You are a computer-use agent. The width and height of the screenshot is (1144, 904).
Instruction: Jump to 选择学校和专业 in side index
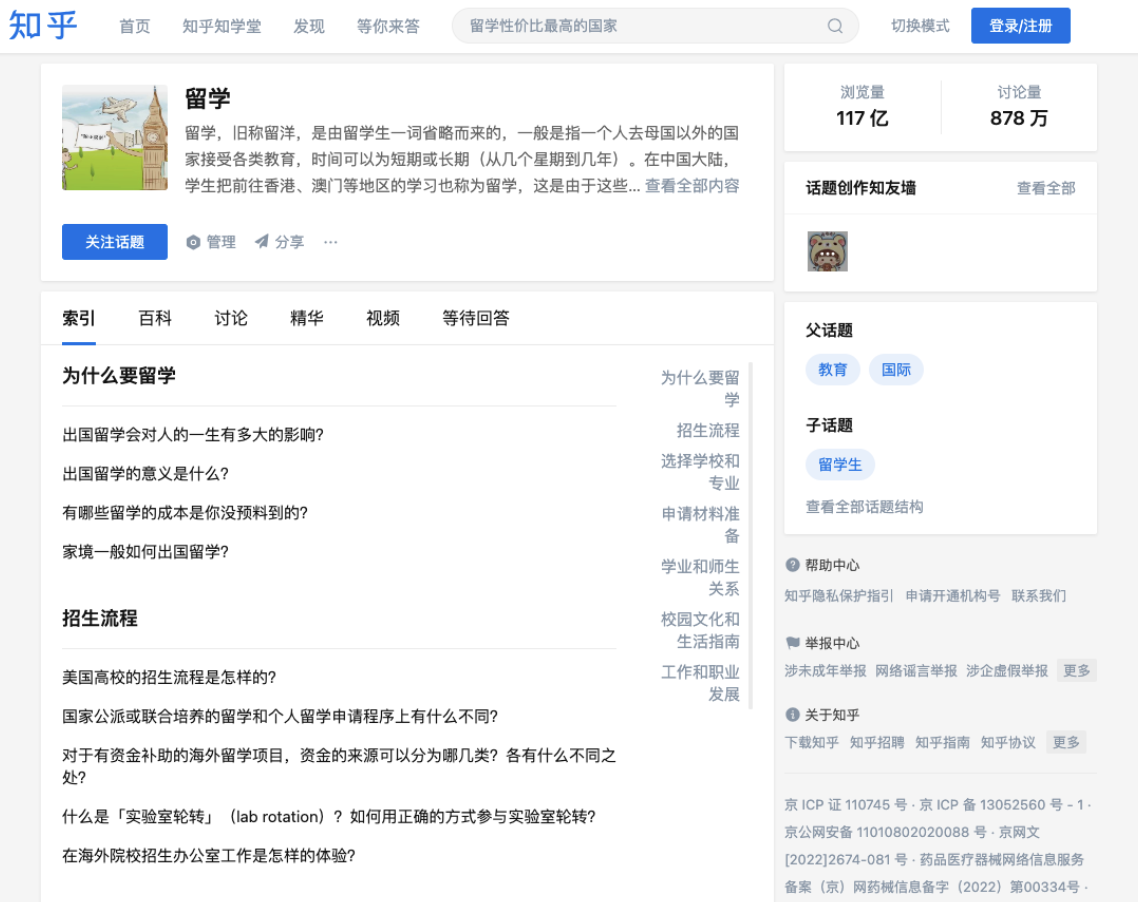point(703,474)
